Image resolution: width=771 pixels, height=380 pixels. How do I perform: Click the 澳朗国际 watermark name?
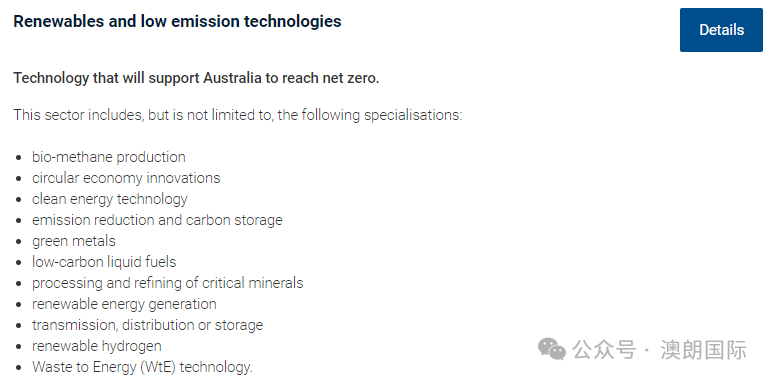[704, 350]
